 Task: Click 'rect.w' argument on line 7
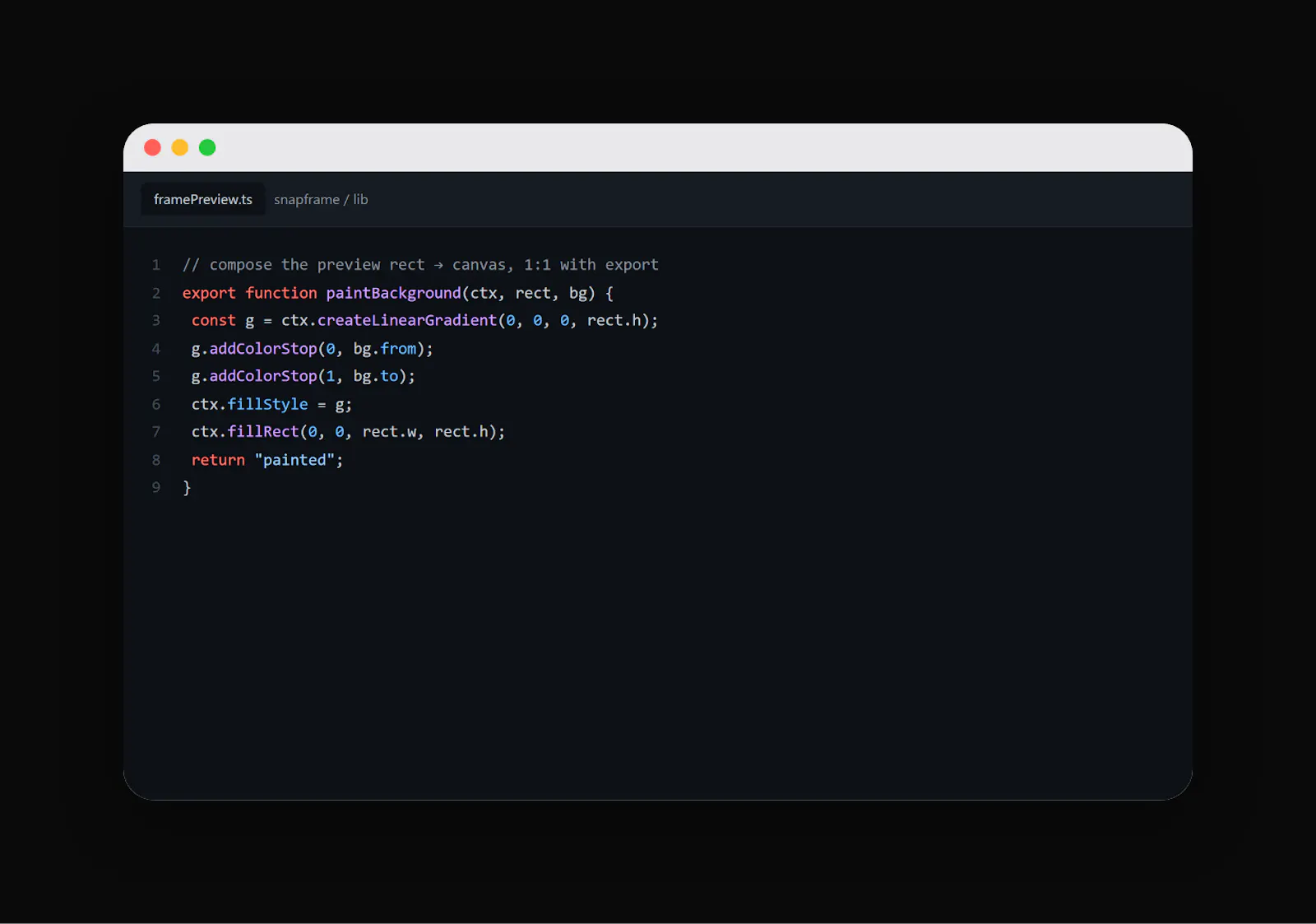tap(389, 432)
